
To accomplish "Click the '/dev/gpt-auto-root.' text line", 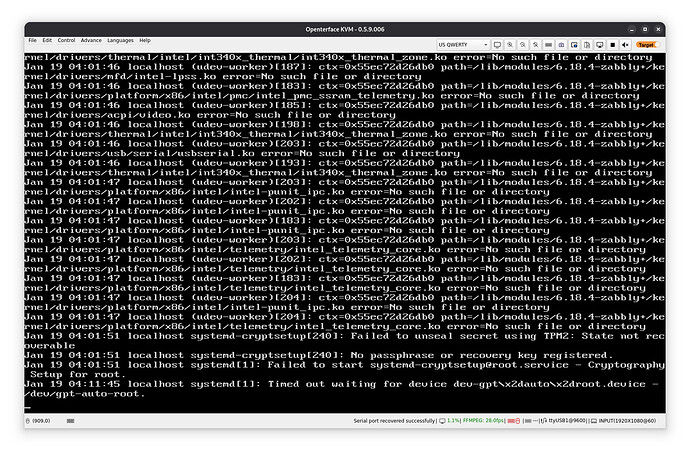I will pos(84,394).
